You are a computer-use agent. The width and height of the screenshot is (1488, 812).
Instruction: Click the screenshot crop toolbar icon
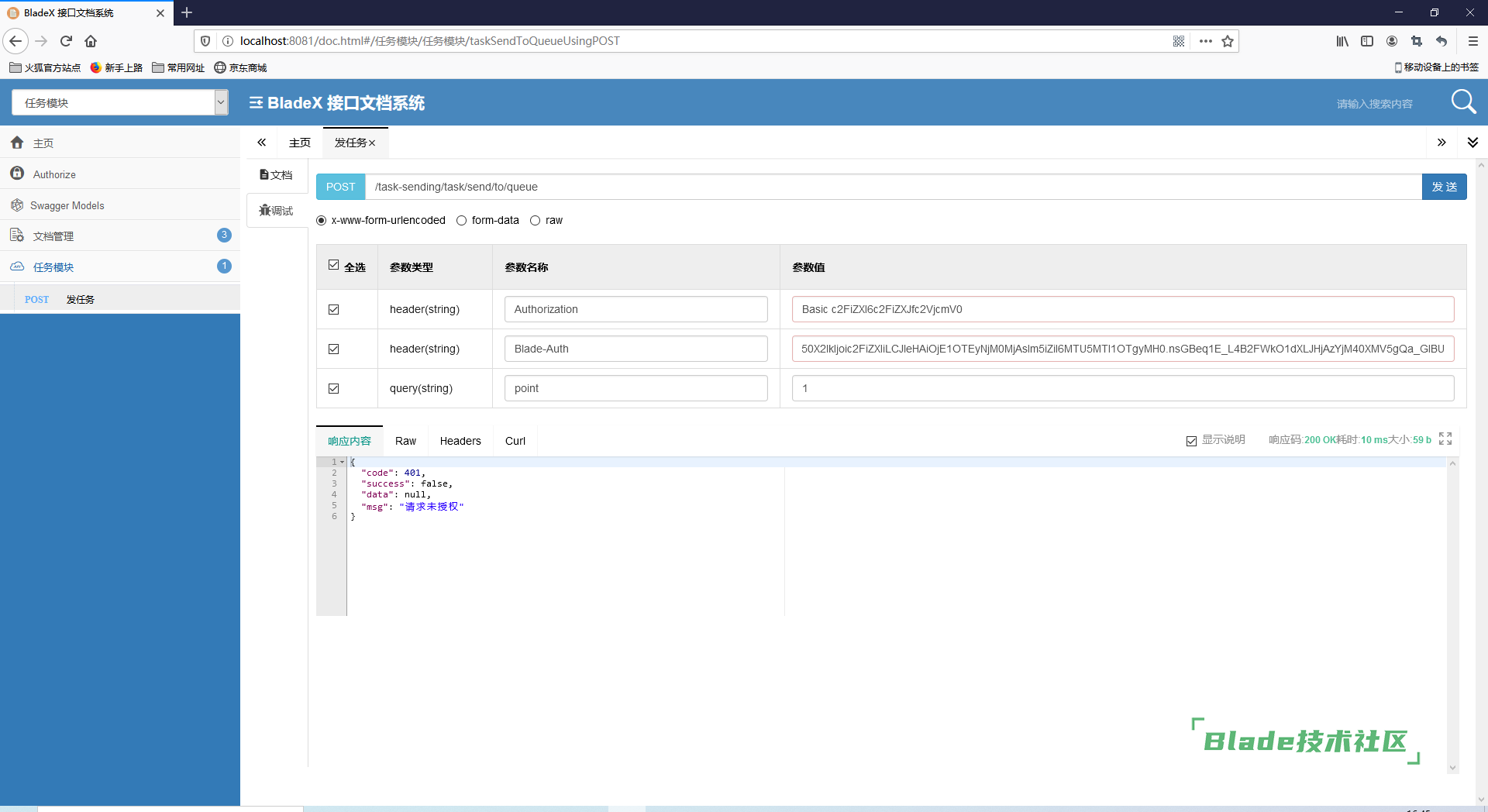[1417, 41]
